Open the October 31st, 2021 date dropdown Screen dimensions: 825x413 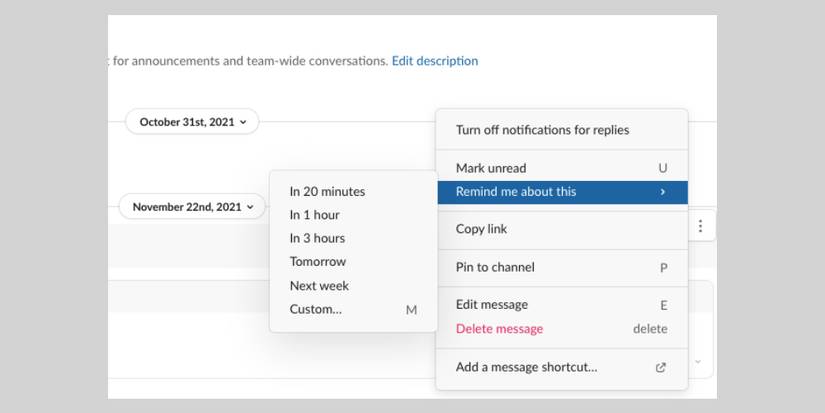[x=193, y=122]
